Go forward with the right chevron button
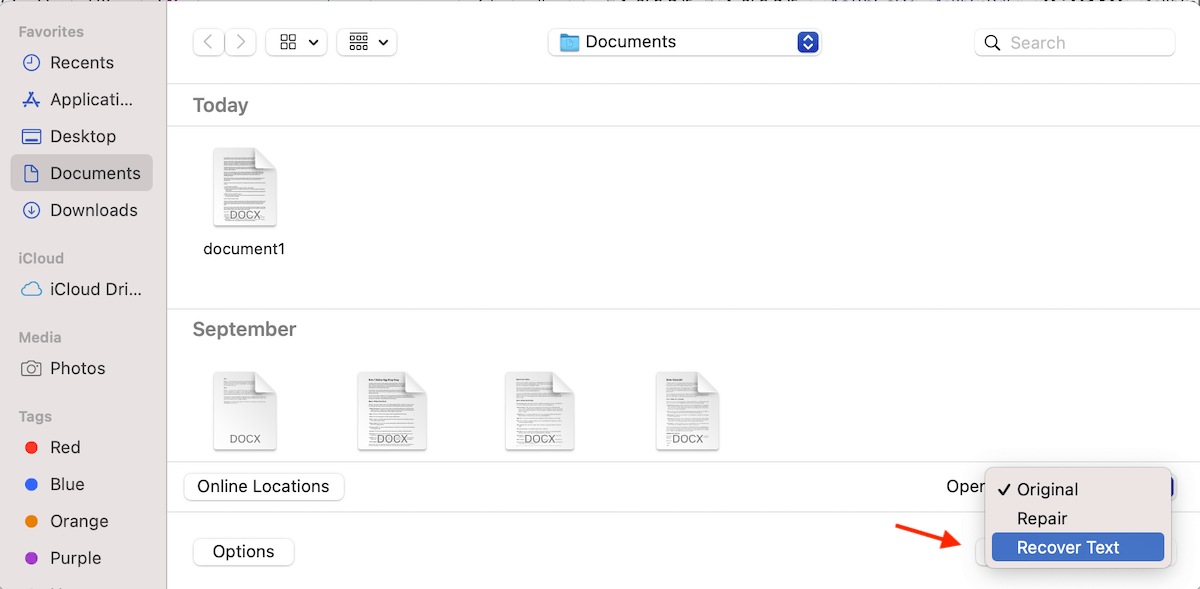The width and height of the screenshot is (1200, 589). tap(240, 42)
